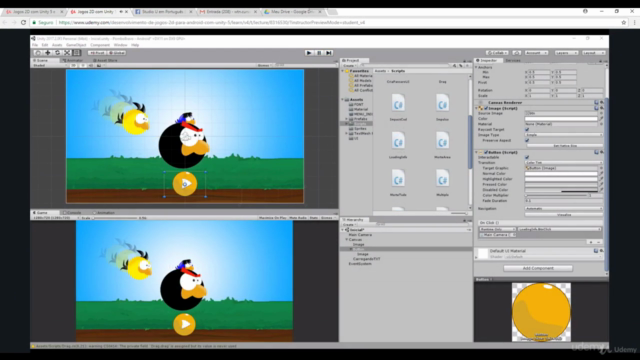Screen dimensions: 640x360
Task: Start Play mode in Unity editor
Action: (x=309, y=53)
